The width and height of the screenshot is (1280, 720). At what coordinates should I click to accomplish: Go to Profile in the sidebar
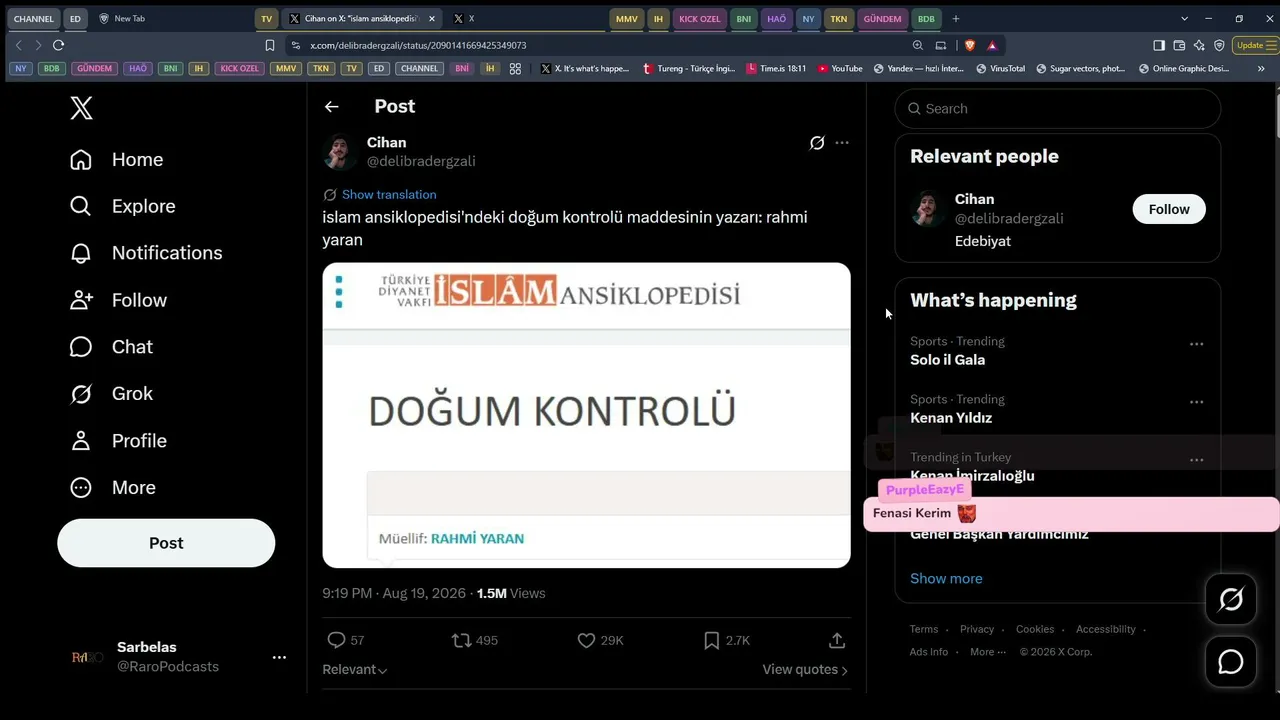118,441
